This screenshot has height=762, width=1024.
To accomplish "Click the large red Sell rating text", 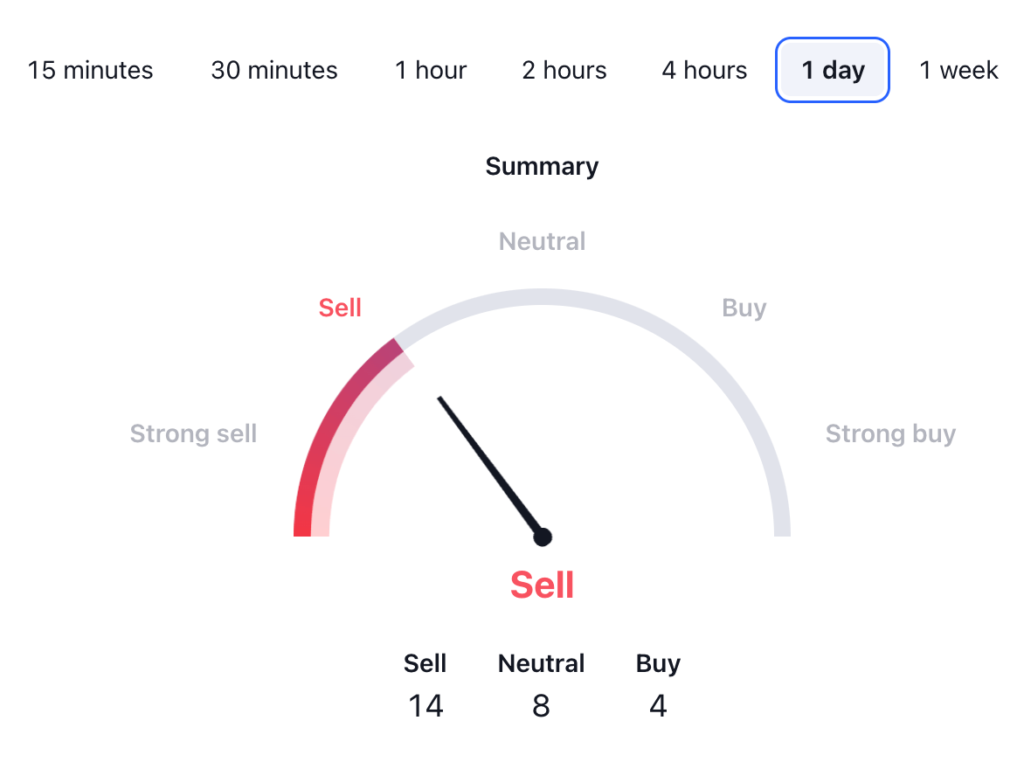I will [542, 585].
